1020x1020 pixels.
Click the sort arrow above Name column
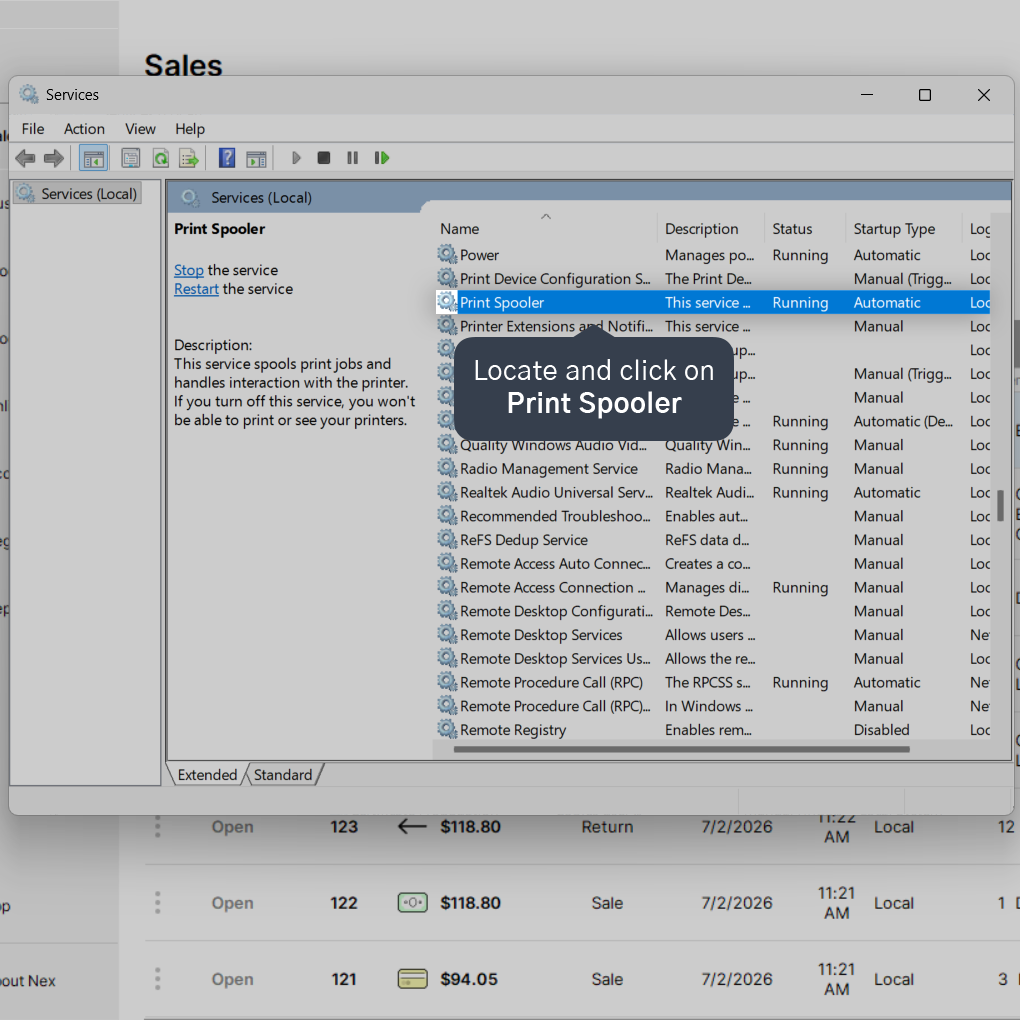coord(546,216)
